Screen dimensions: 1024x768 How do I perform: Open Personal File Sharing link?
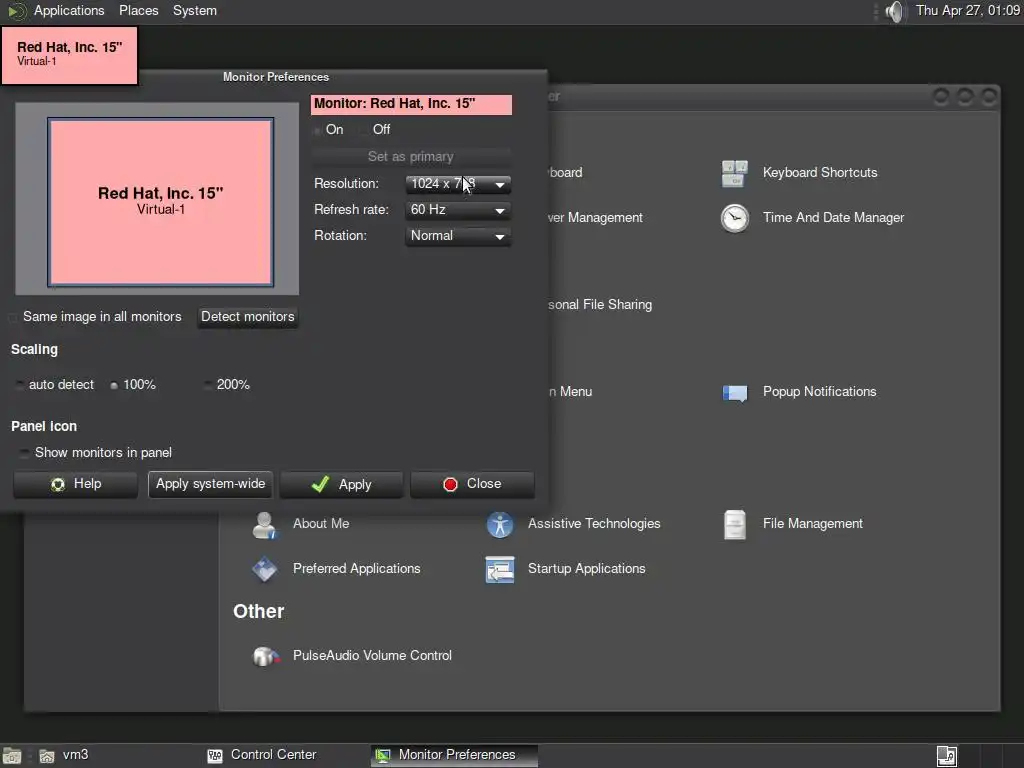600,305
